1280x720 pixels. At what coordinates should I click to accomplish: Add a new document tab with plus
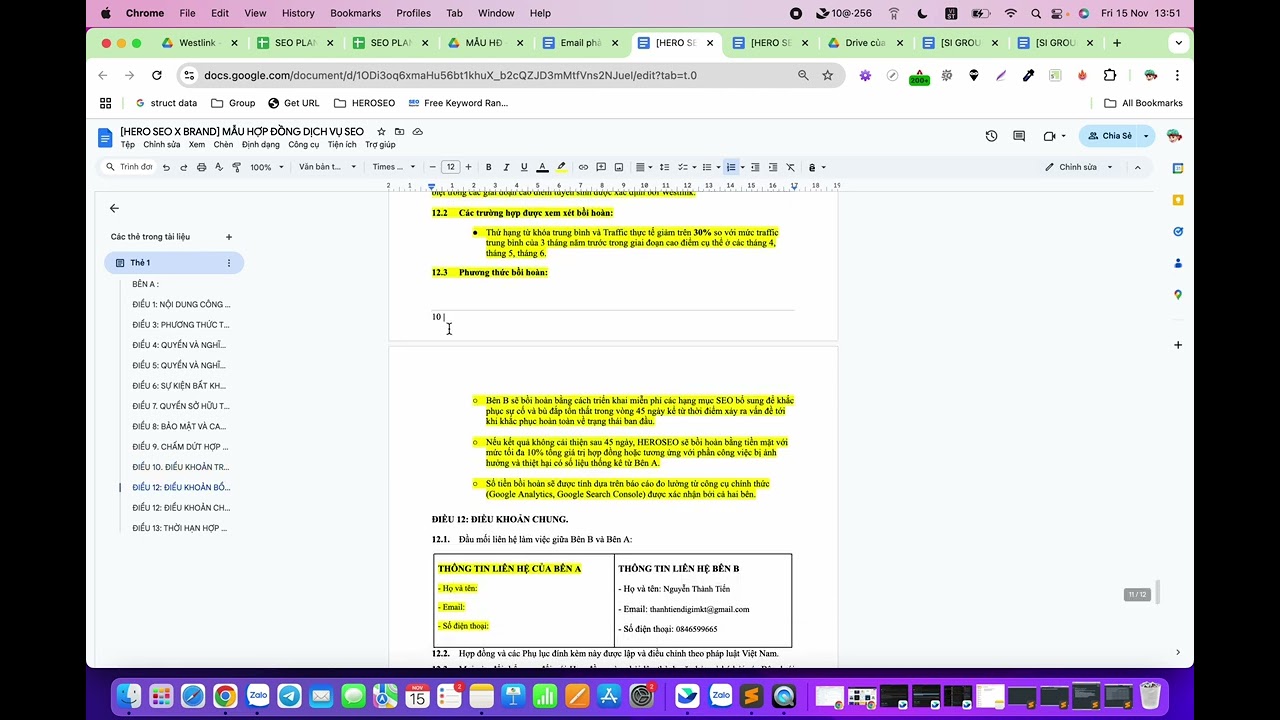(229, 237)
